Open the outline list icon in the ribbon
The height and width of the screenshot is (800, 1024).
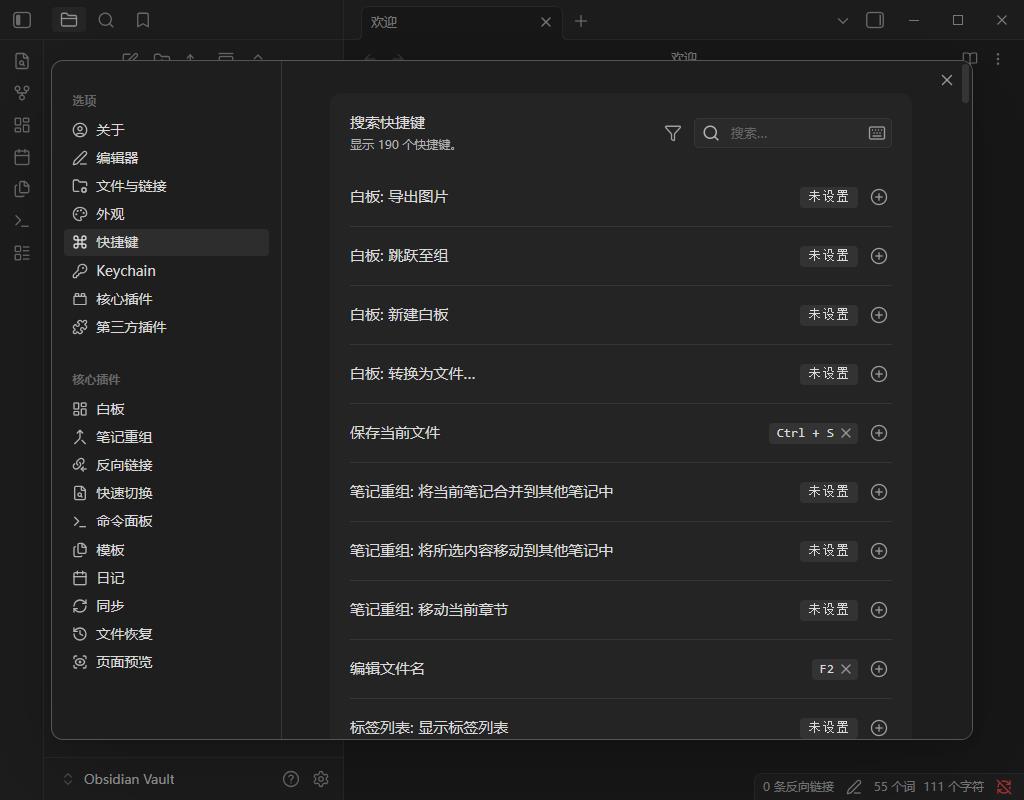[22, 253]
